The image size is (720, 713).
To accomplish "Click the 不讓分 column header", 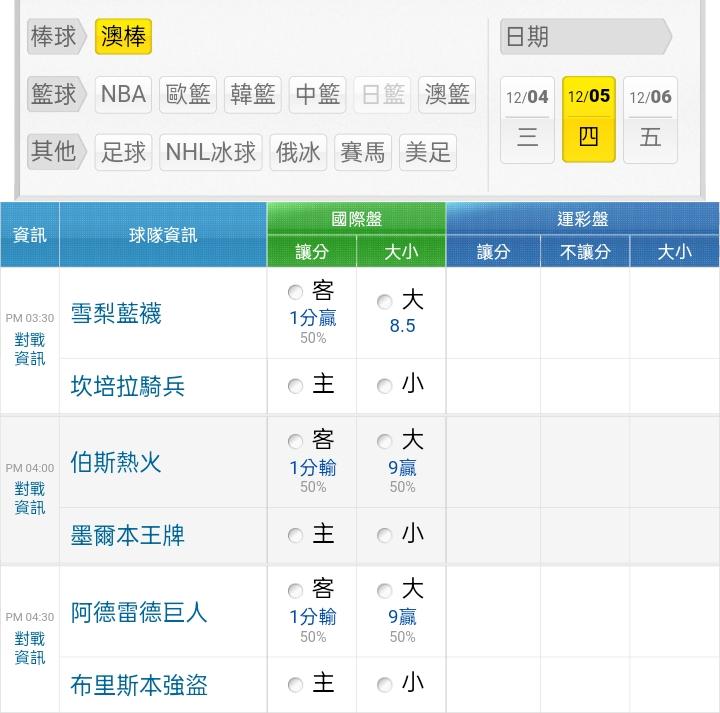I will click(585, 252).
